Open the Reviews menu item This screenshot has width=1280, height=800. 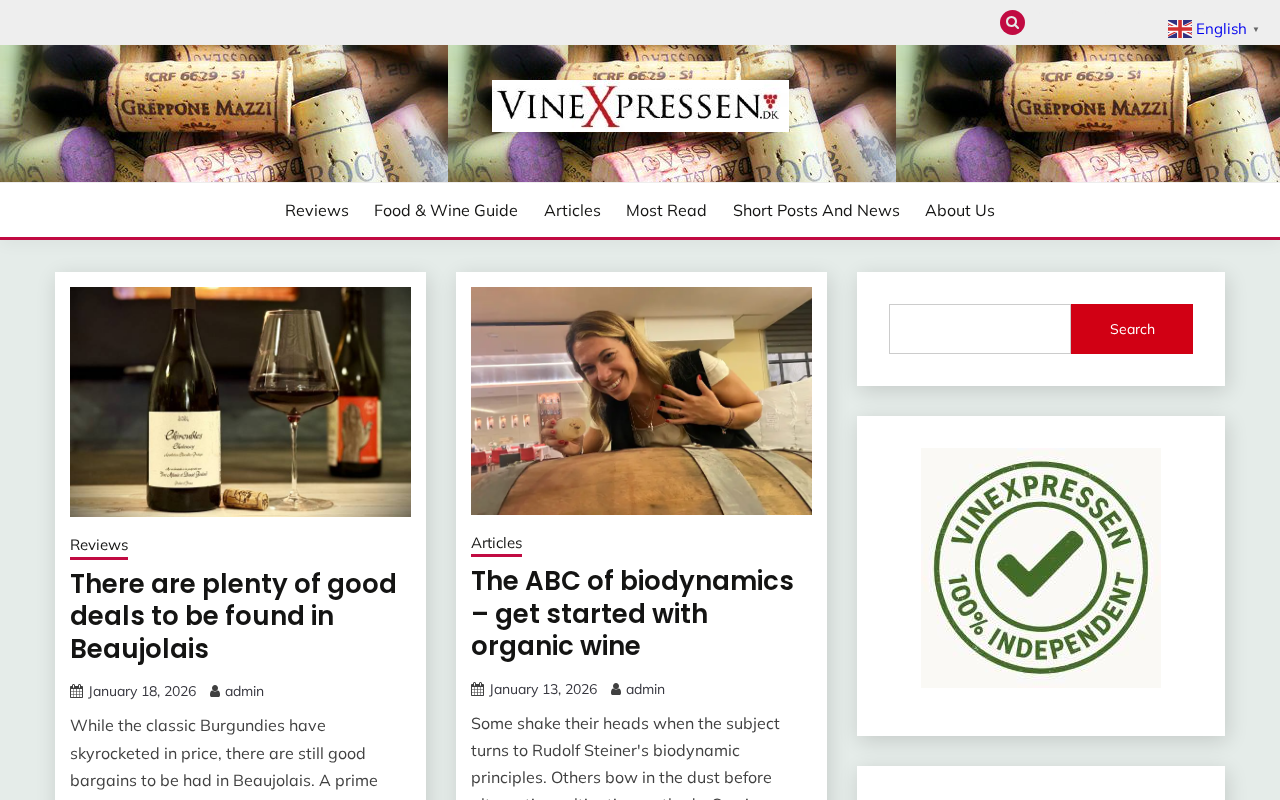click(317, 210)
